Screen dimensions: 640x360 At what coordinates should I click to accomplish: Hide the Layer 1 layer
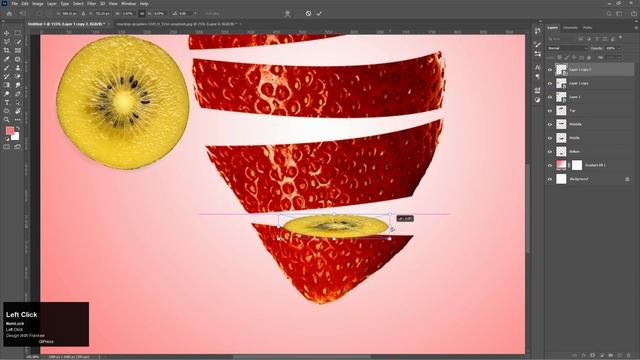tap(549, 97)
